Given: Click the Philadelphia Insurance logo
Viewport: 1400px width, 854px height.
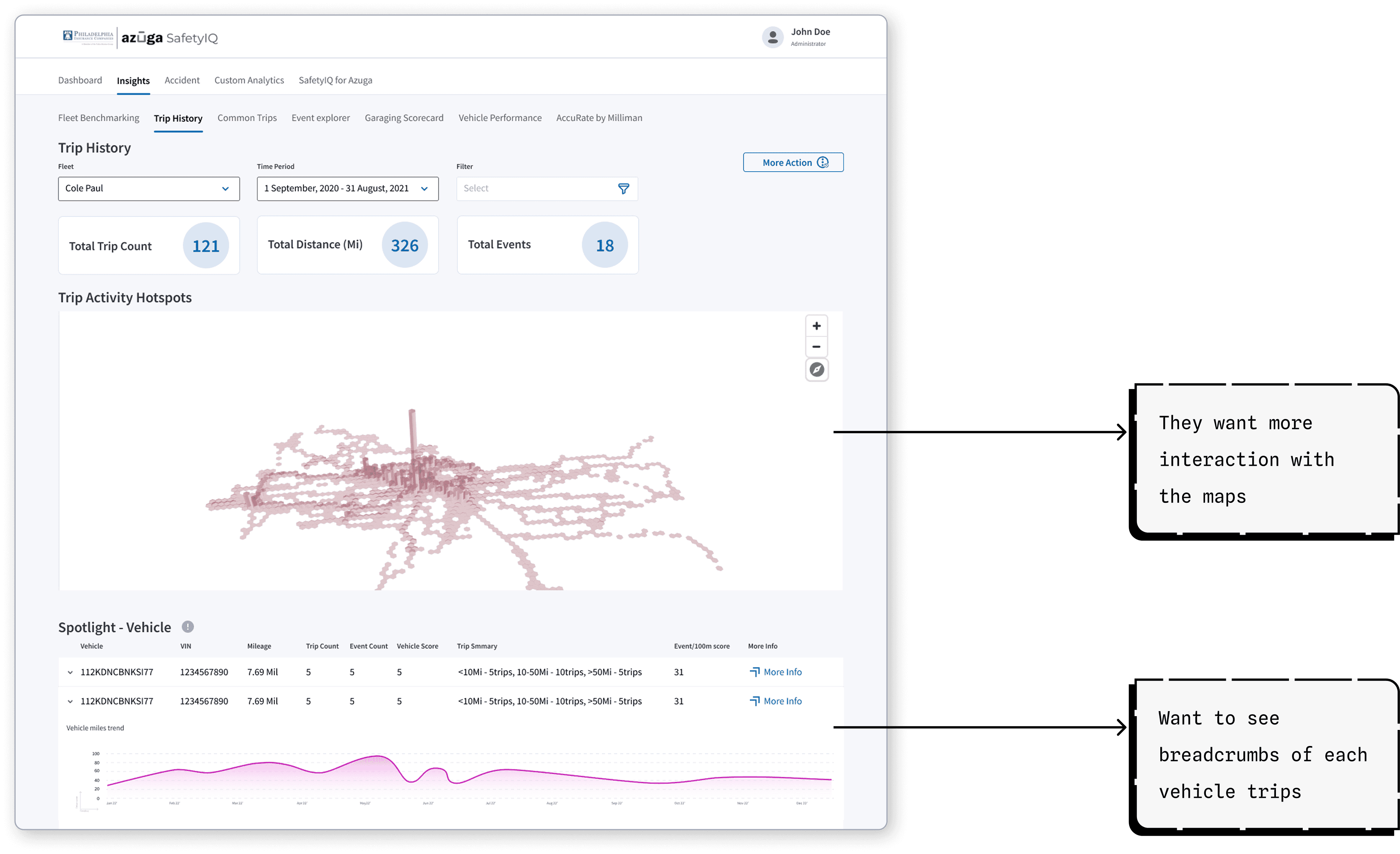Looking at the screenshot, I should click(88, 36).
